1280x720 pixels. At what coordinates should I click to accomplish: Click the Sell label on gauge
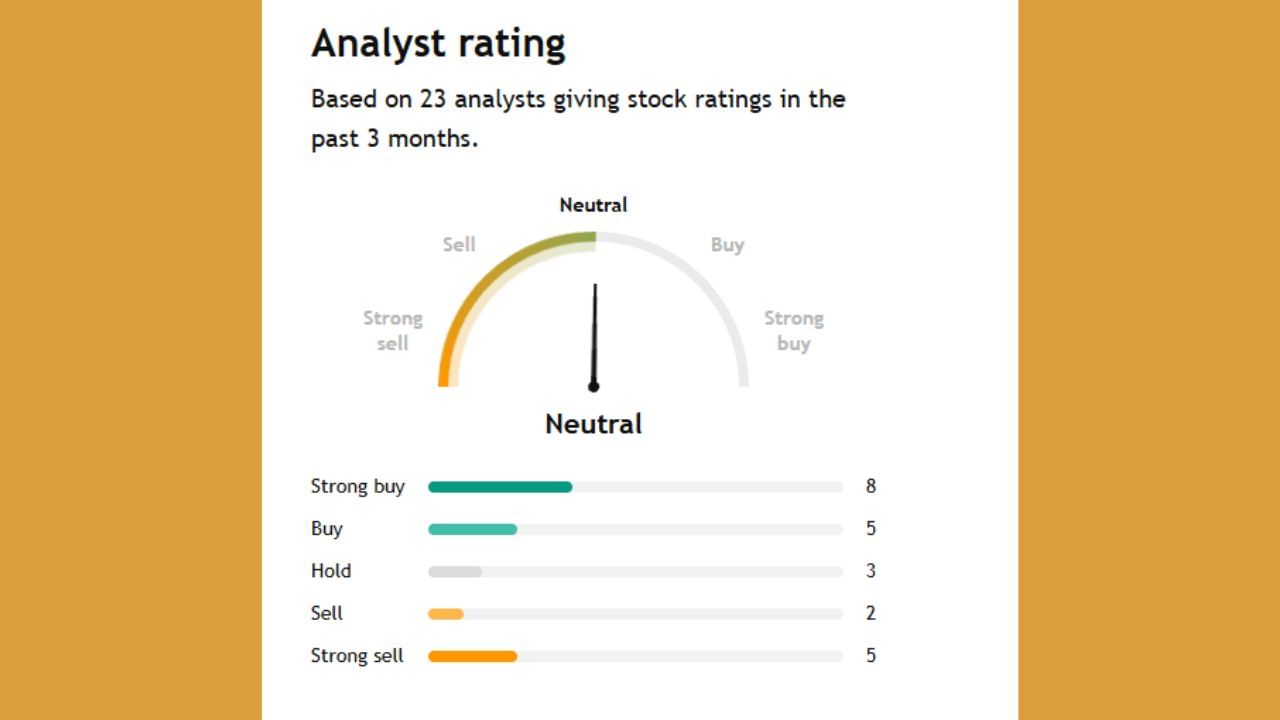(459, 244)
